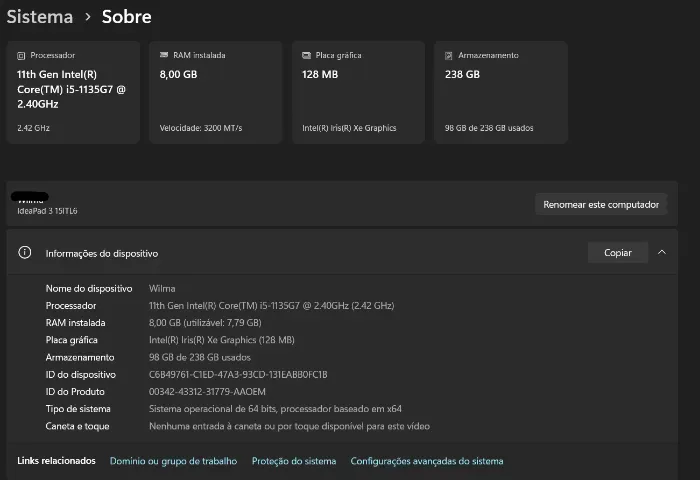
Task: Click 98 GB de 238 GB usados in the storage card
Action: click(489, 128)
